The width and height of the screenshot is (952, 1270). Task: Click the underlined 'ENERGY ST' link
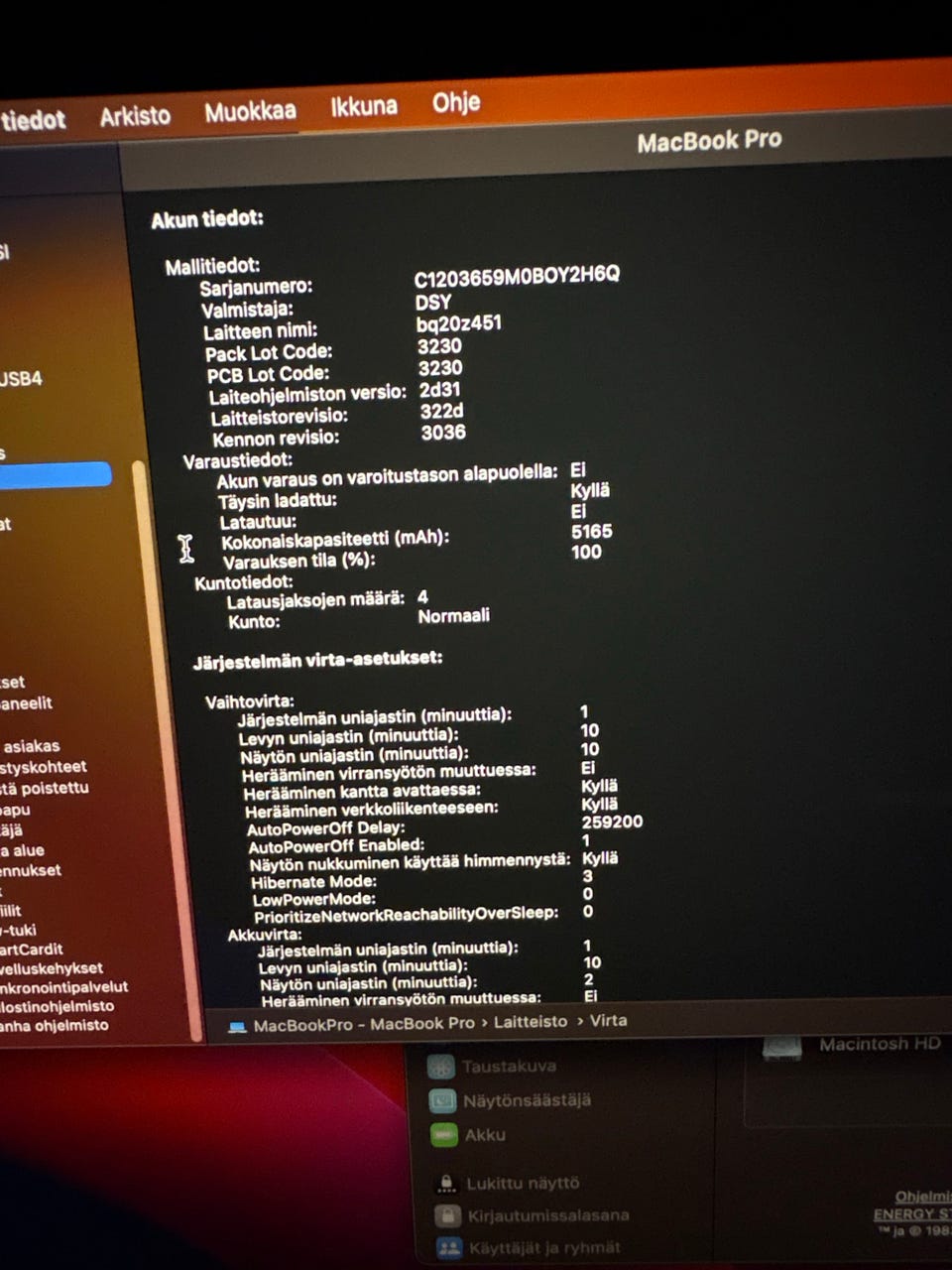911,1214
